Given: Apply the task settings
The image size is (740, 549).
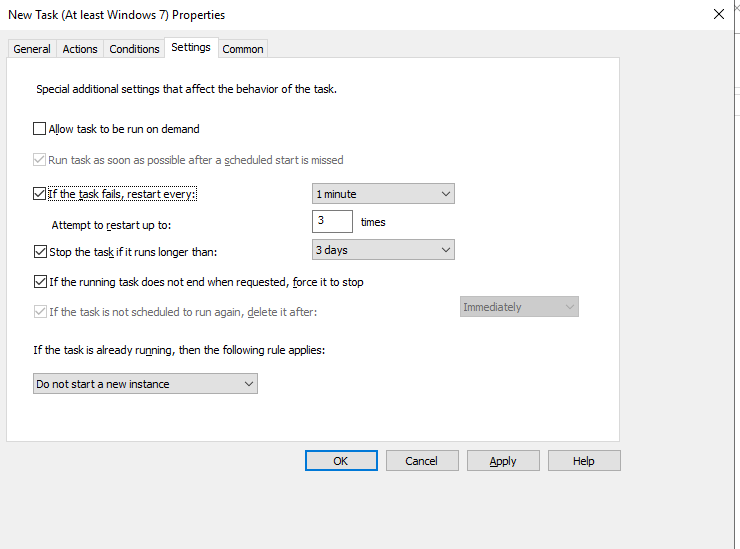Looking at the screenshot, I should coord(503,461).
